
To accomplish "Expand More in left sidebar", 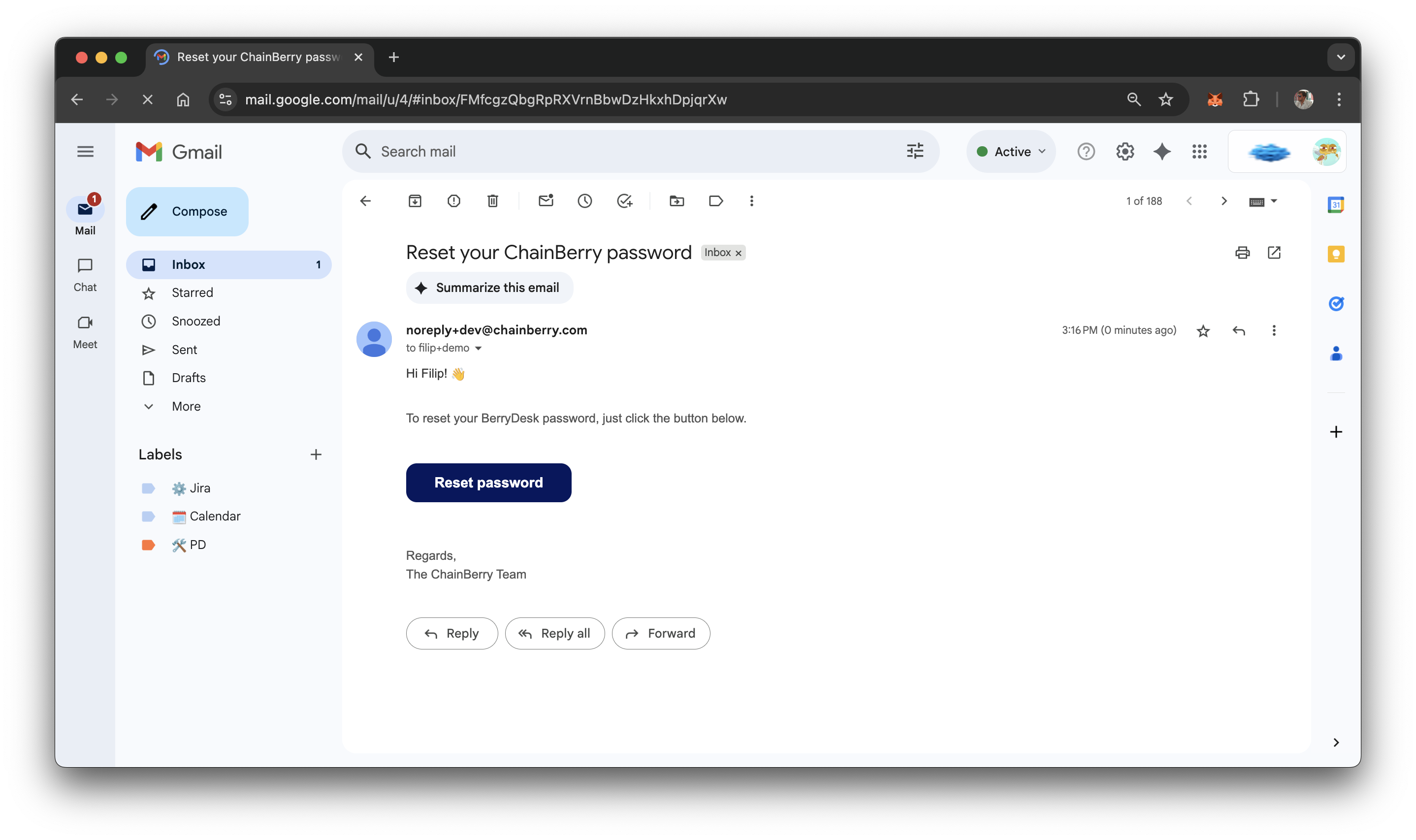I will [186, 406].
